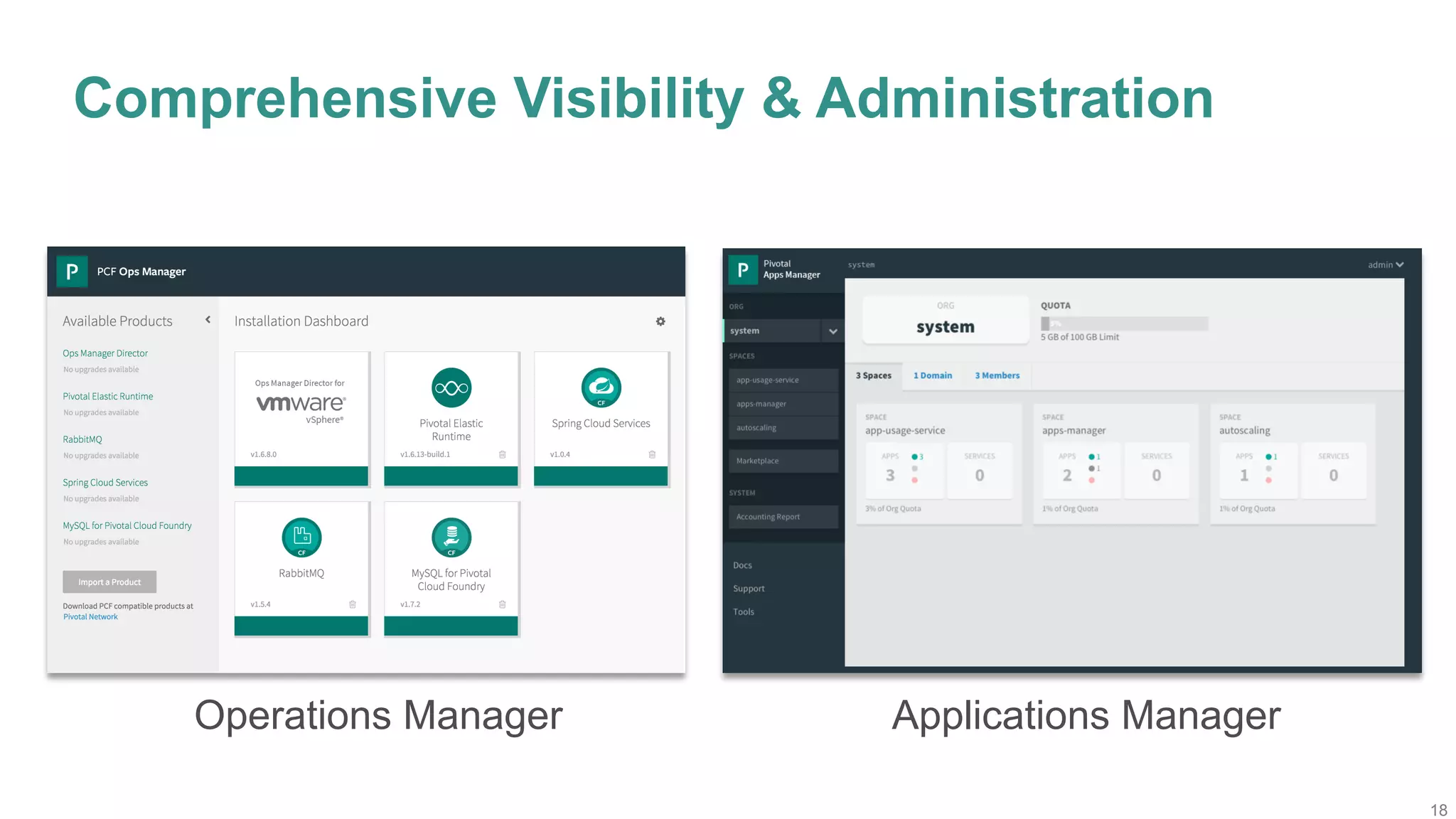Delete the RabbitMQ tile via trash icon
This screenshot has width=1456, height=819.
[353, 604]
